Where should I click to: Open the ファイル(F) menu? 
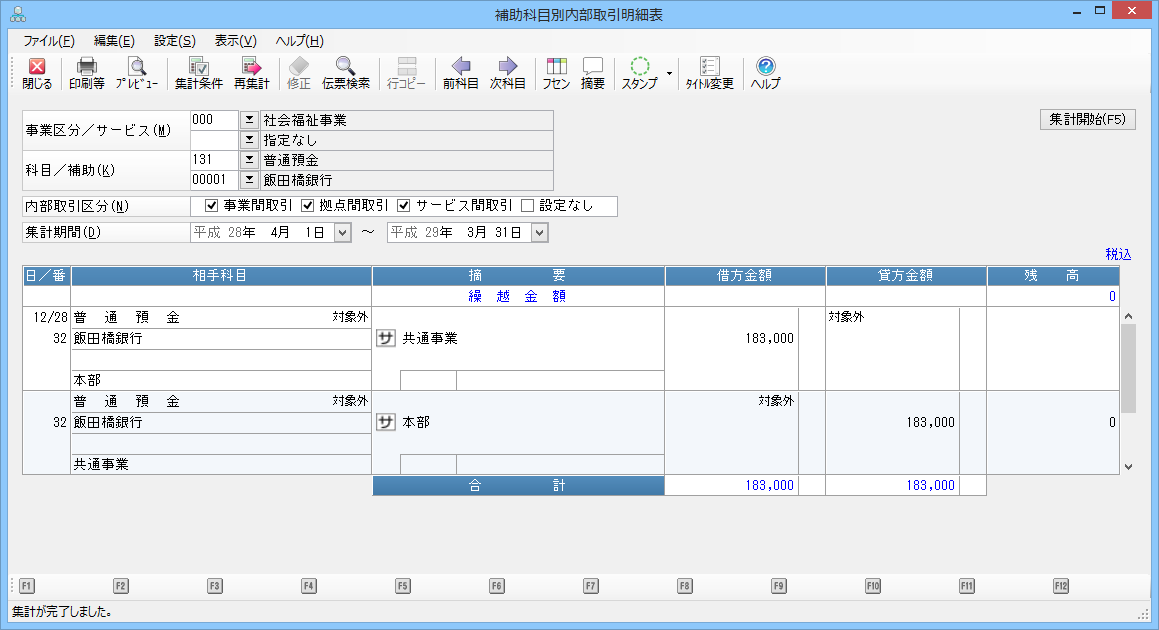(48, 41)
